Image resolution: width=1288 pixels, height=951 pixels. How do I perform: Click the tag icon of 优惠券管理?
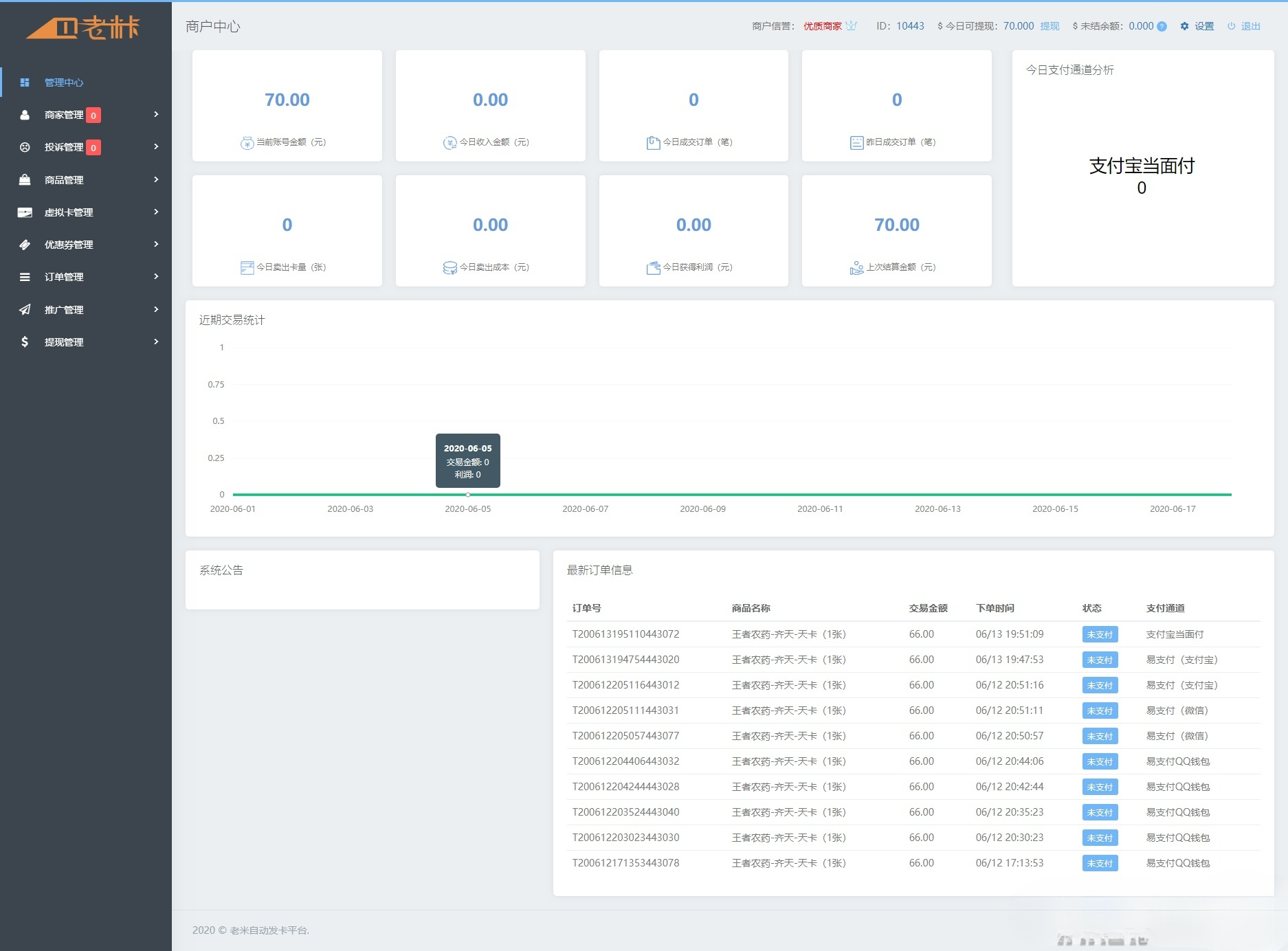tap(25, 244)
